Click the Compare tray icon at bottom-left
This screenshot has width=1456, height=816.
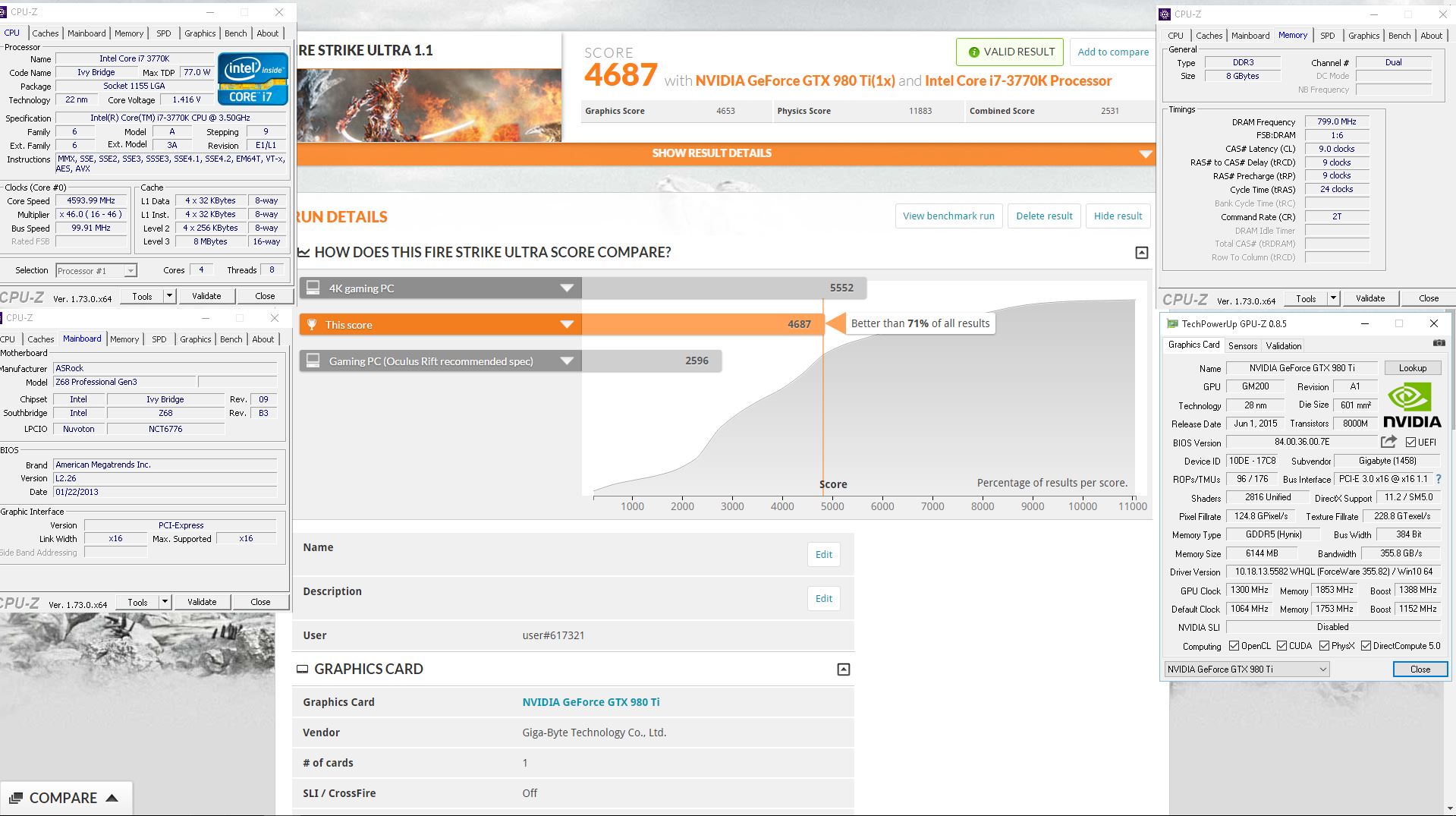[x=15, y=798]
